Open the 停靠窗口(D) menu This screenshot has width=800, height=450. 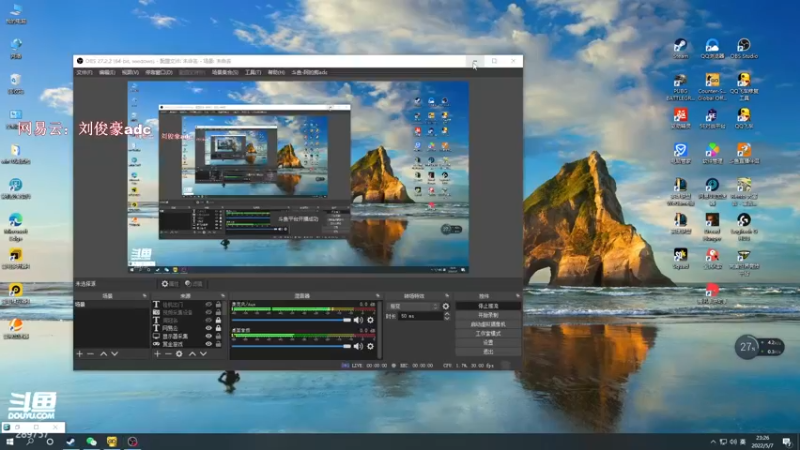click(159, 72)
